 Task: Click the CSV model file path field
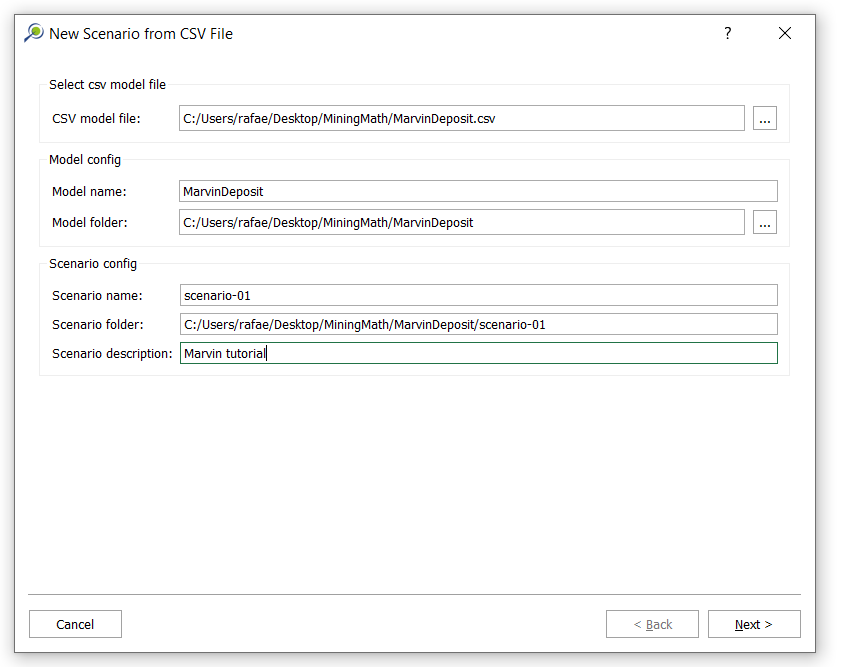462,119
